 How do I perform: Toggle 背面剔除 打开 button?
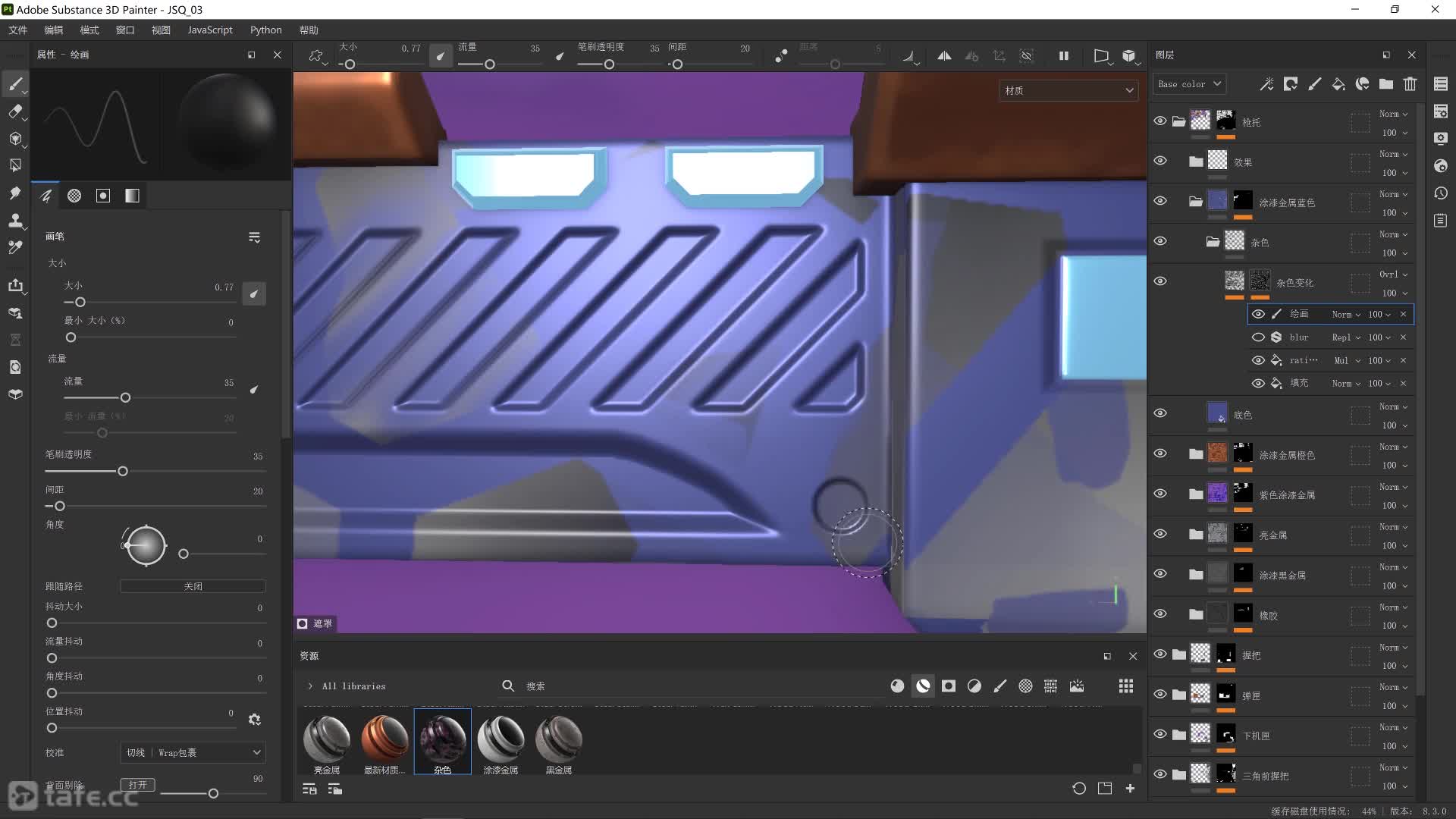[138, 785]
